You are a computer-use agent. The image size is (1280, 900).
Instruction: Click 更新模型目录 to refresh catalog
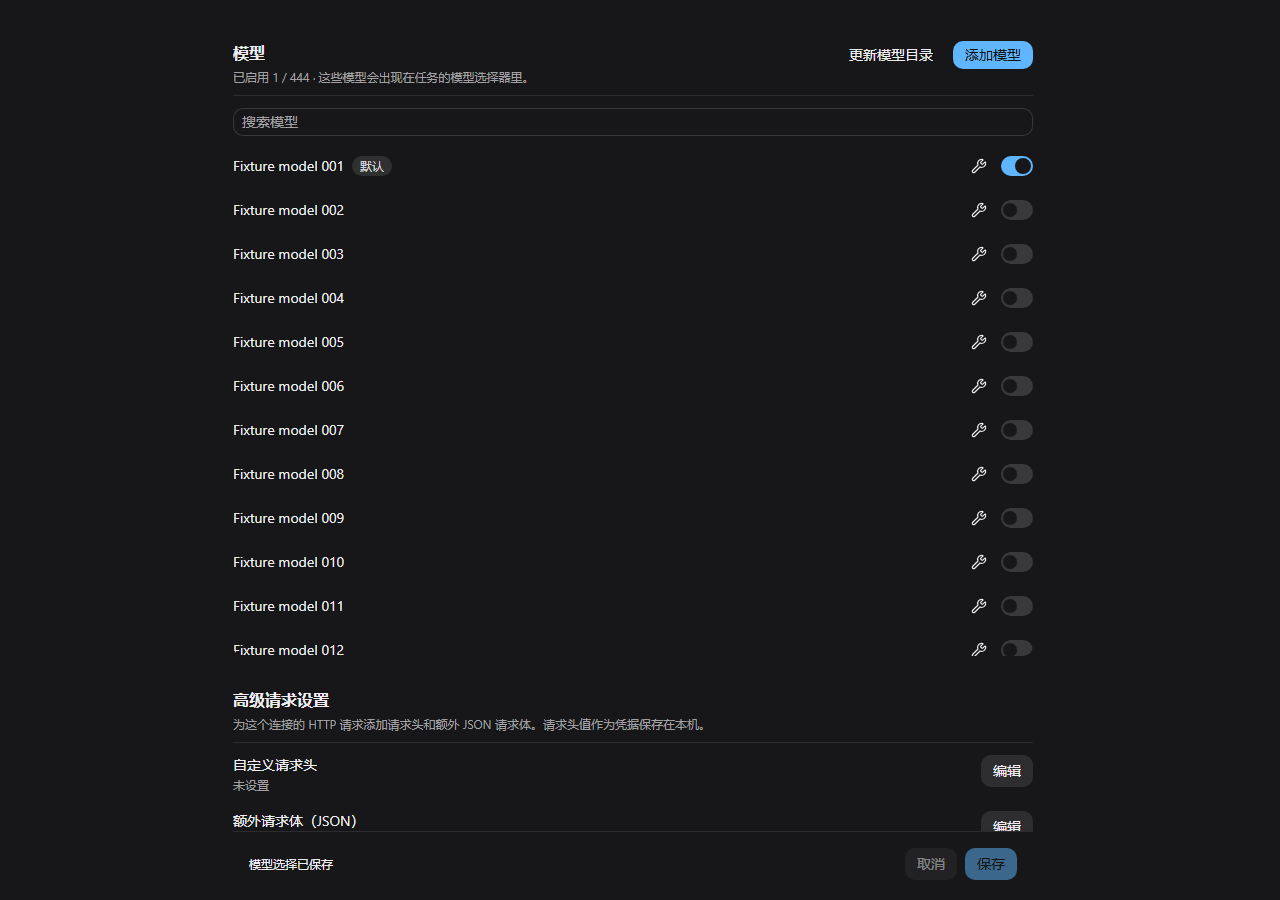tap(891, 55)
